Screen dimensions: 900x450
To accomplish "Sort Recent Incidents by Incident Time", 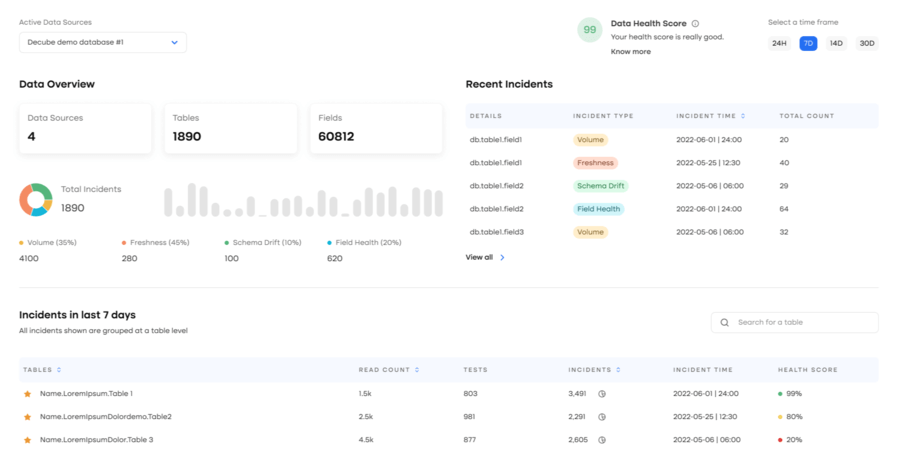I will (743, 116).
